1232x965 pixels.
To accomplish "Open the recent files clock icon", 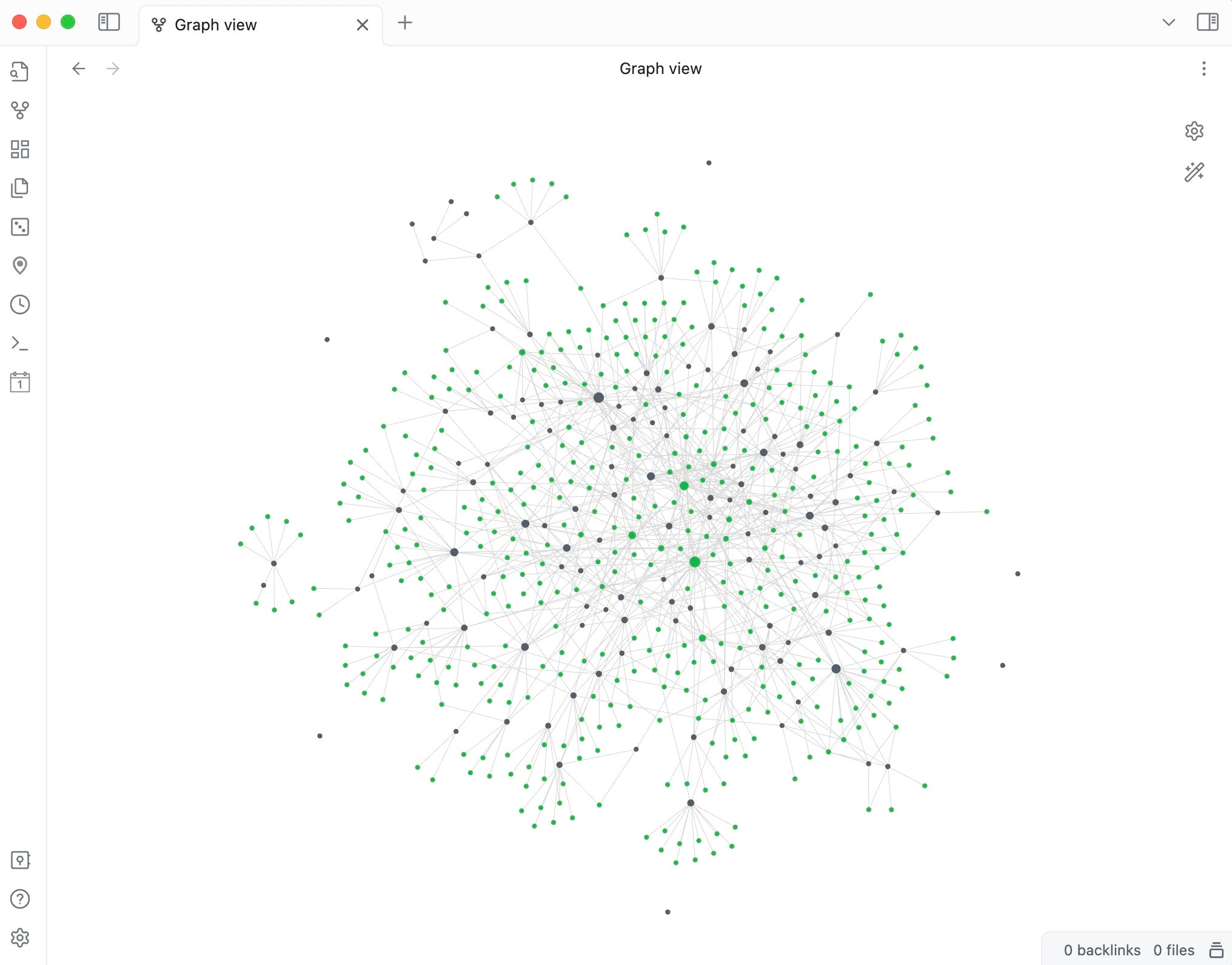I will point(20,304).
